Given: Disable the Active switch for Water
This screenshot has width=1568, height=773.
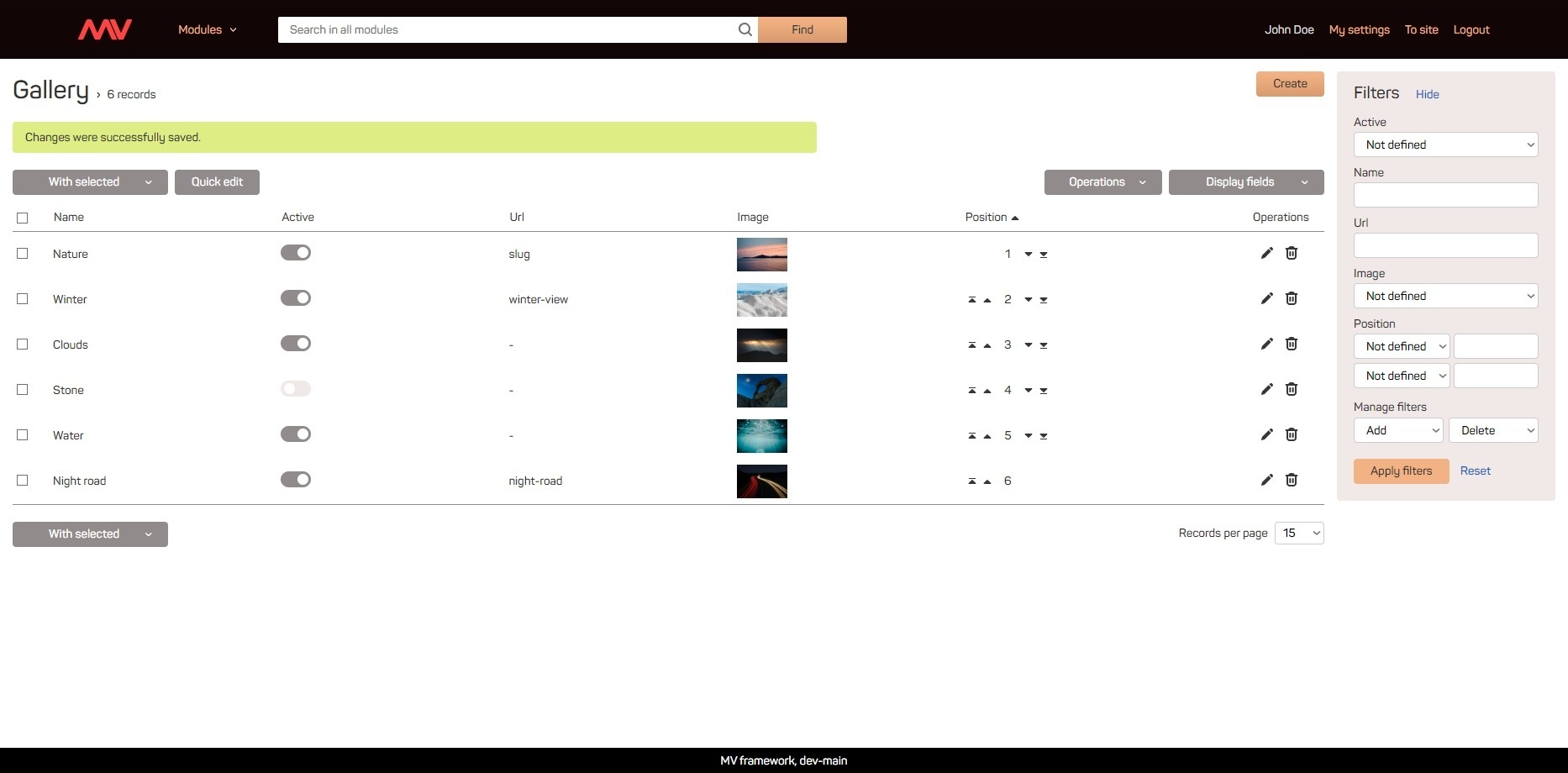Looking at the screenshot, I should (x=296, y=434).
